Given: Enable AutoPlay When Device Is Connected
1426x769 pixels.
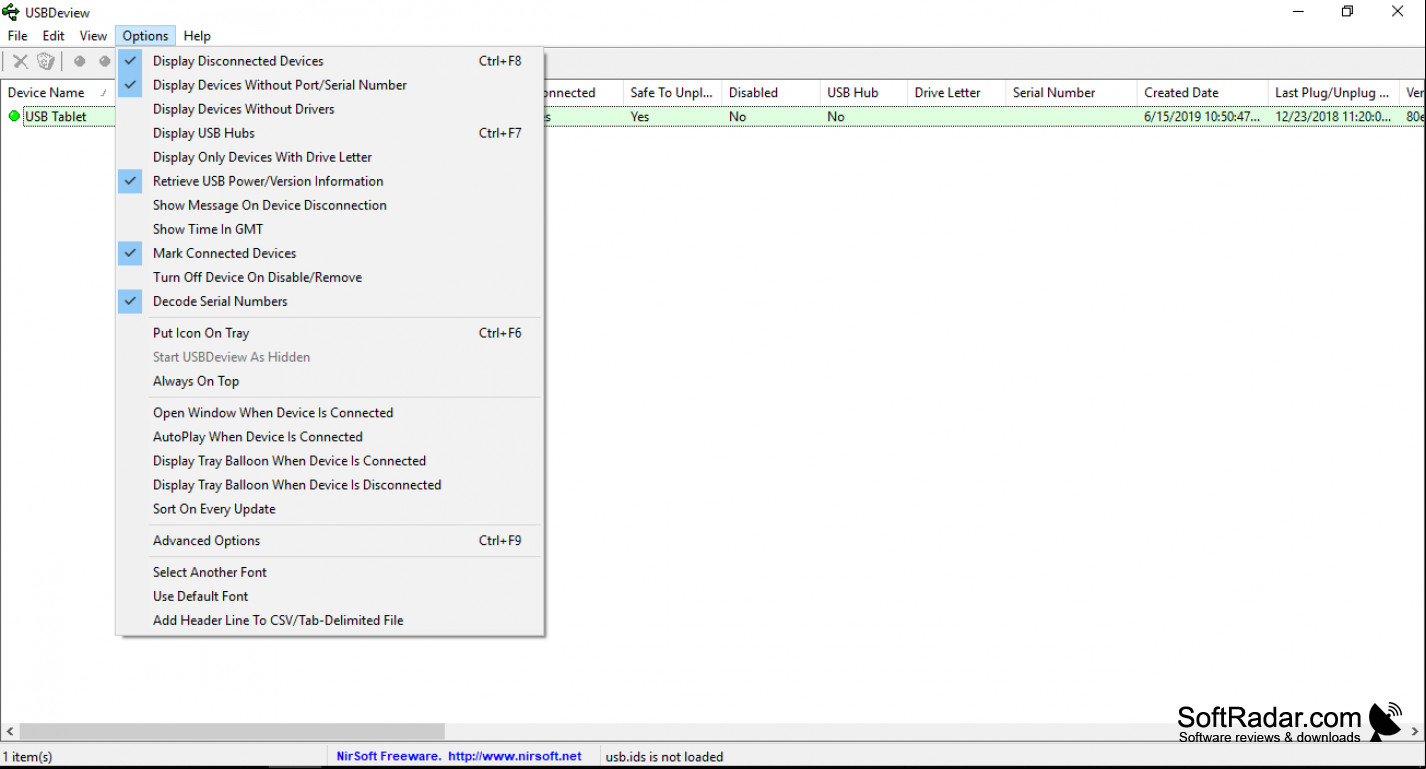Looking at the screenshot, I should click(x=330, y=437).
